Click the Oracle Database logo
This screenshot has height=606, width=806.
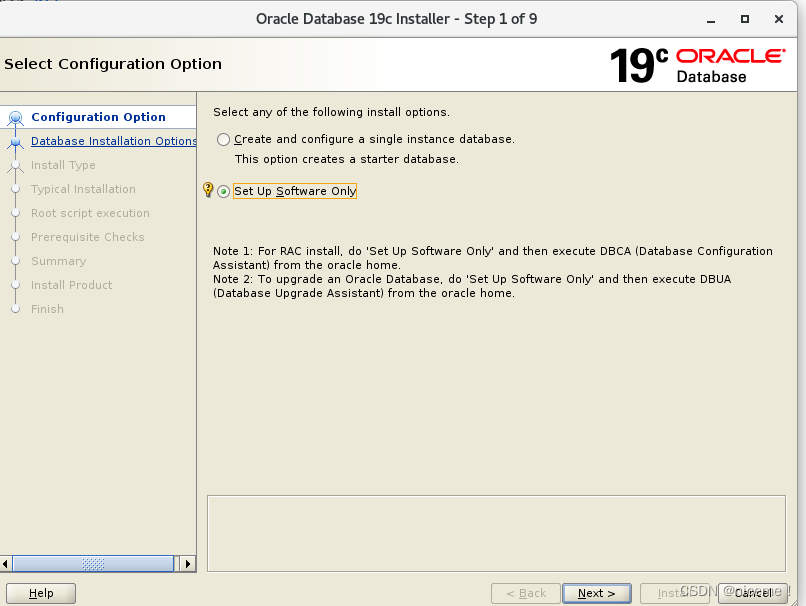click(x=728, y=63)
